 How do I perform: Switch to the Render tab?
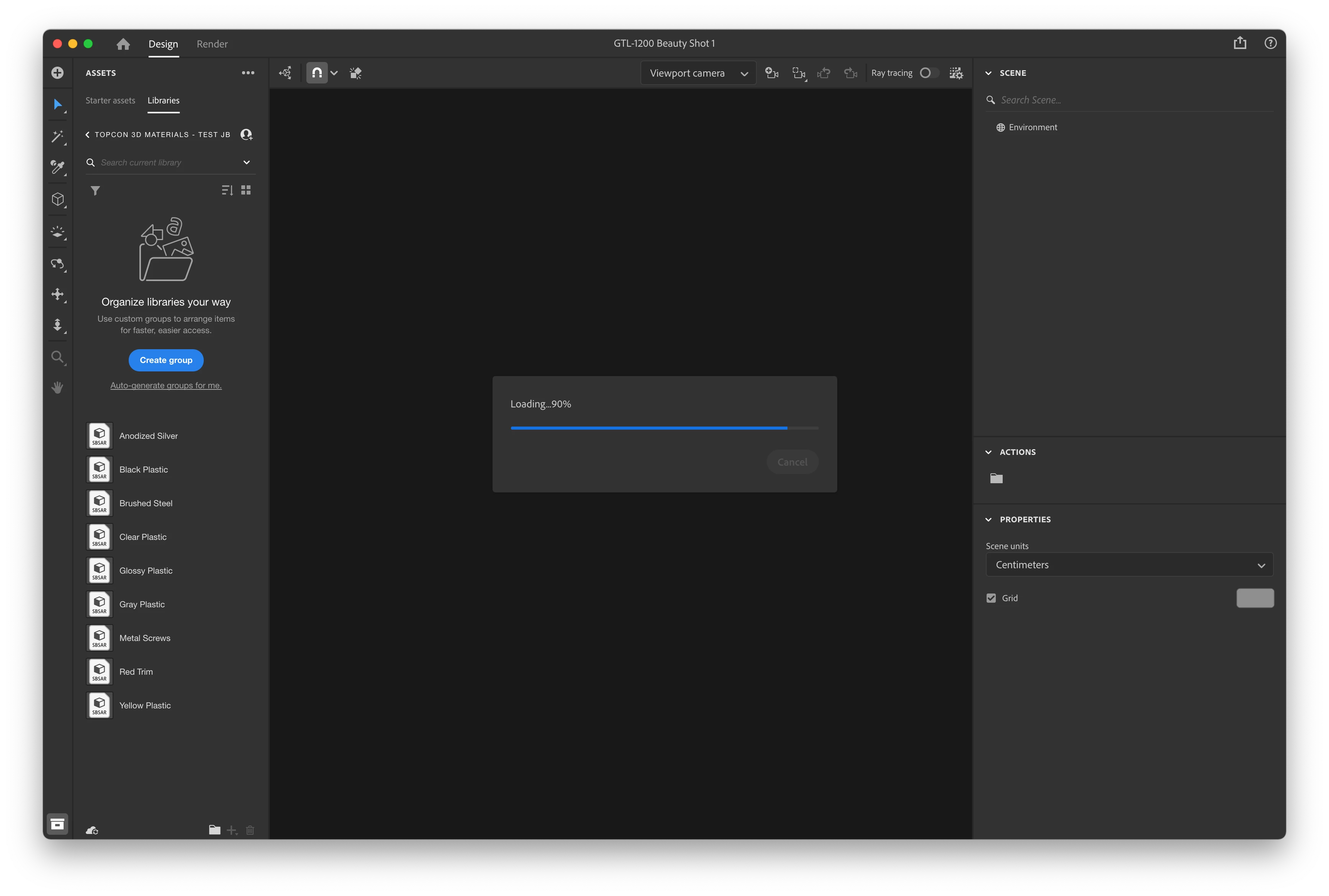(x=212, y=44)
